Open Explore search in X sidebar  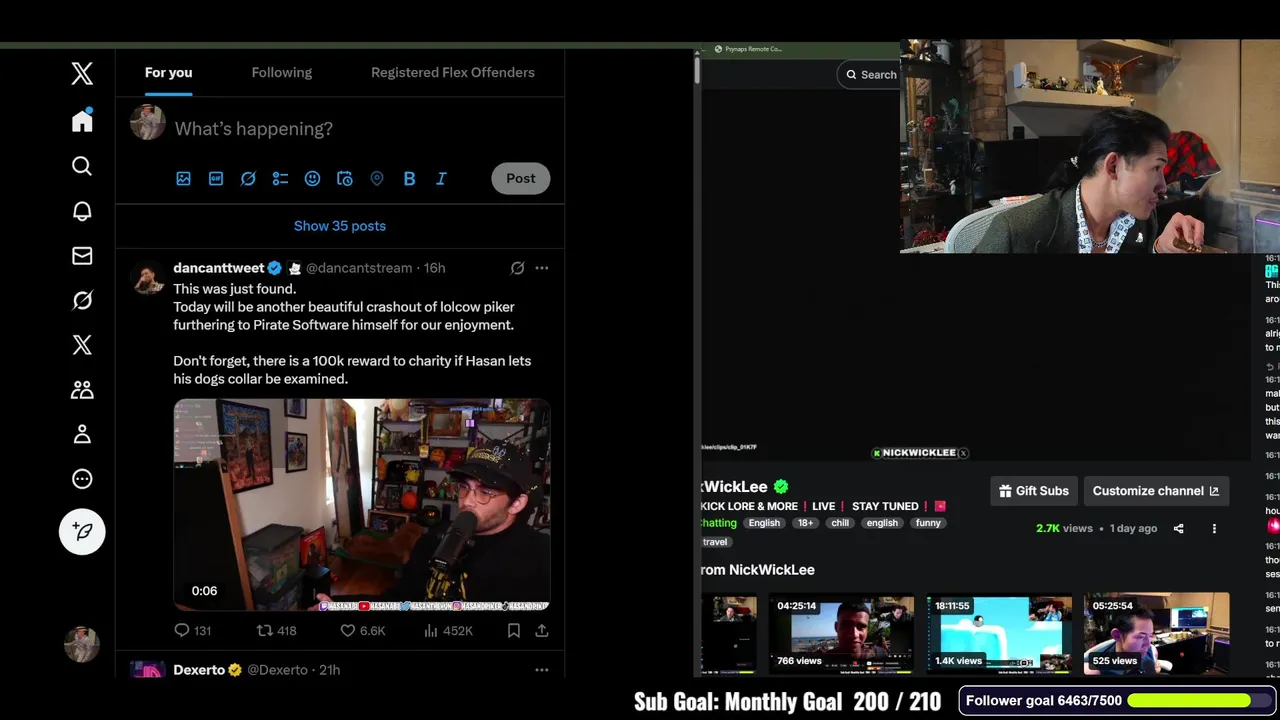coord(82,166)
